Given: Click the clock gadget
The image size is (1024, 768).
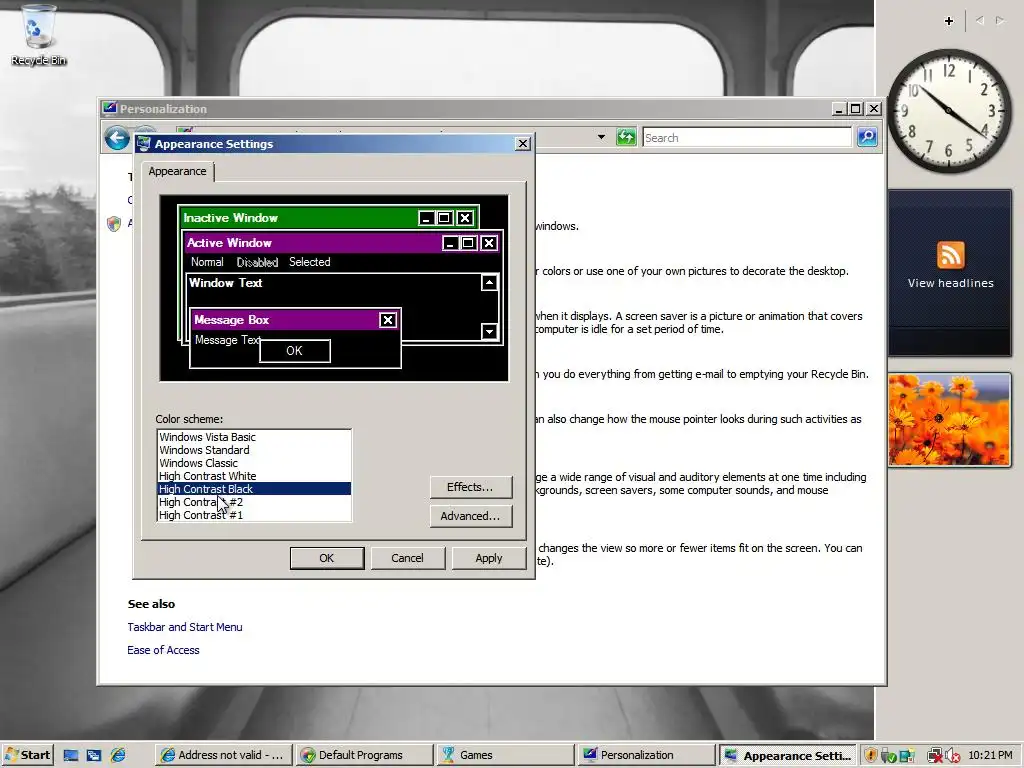Looking at the screenshot, I should 949,110.
